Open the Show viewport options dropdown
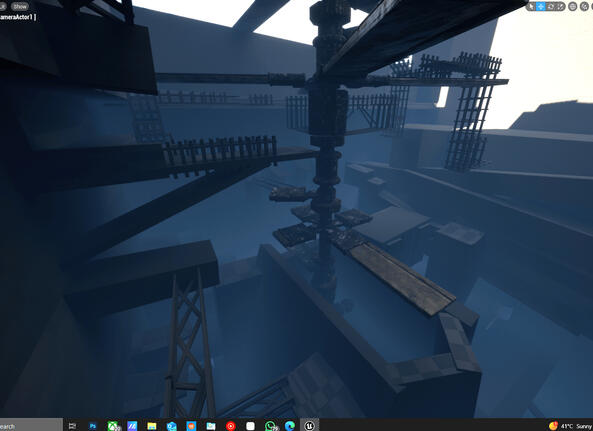The image size is (593, 431). point(20,6)
